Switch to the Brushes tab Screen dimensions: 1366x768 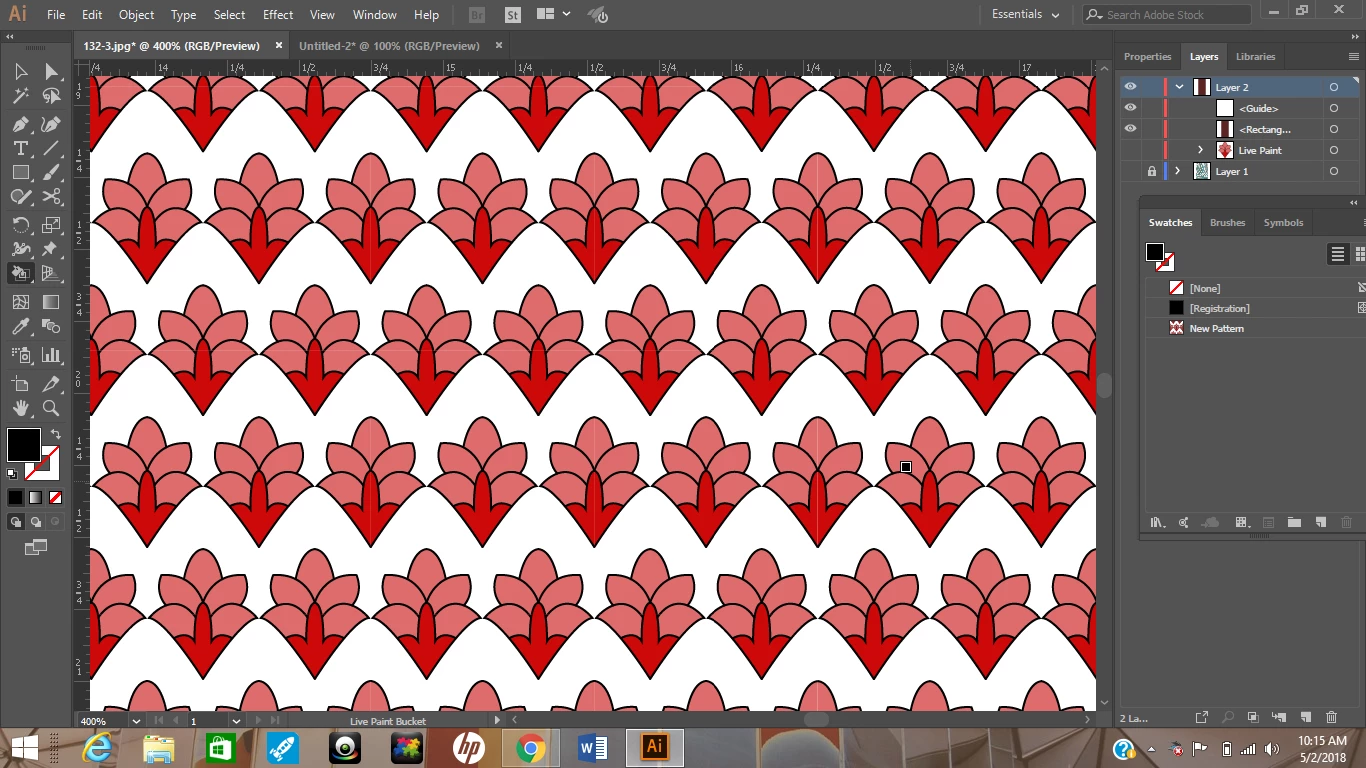click(x=1227, y=222)
